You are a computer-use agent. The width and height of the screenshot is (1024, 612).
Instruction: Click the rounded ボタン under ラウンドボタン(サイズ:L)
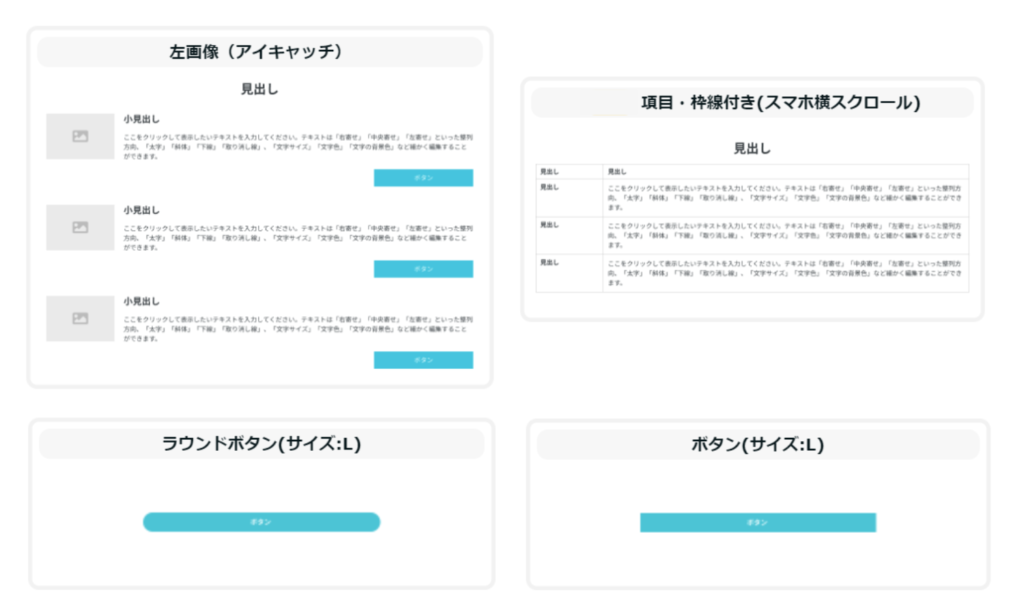coord(261,522)
